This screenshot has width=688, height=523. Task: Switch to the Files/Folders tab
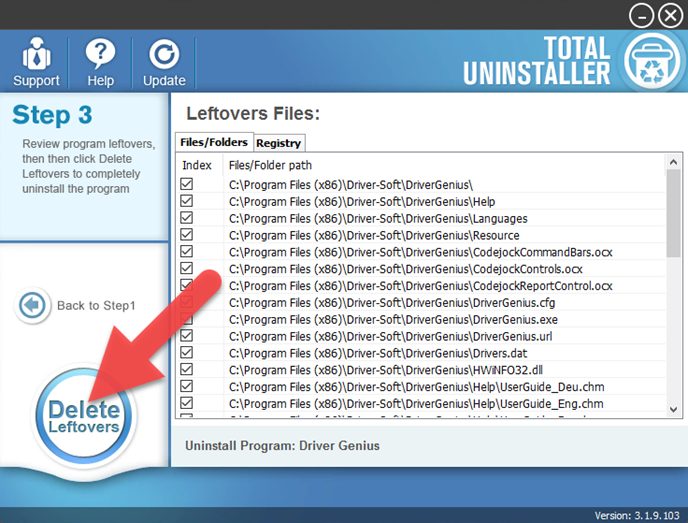tap(214, 142)
